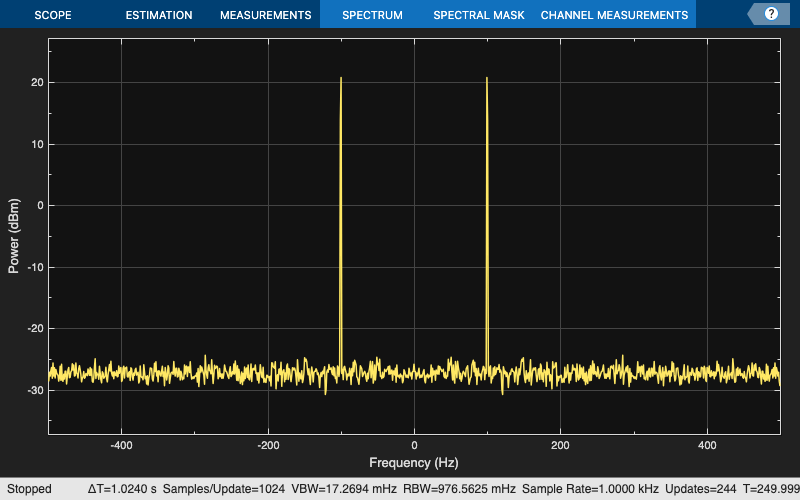Click the 0 dBm power tick label
Screen dimensions: 800x500
pos(40,206)
